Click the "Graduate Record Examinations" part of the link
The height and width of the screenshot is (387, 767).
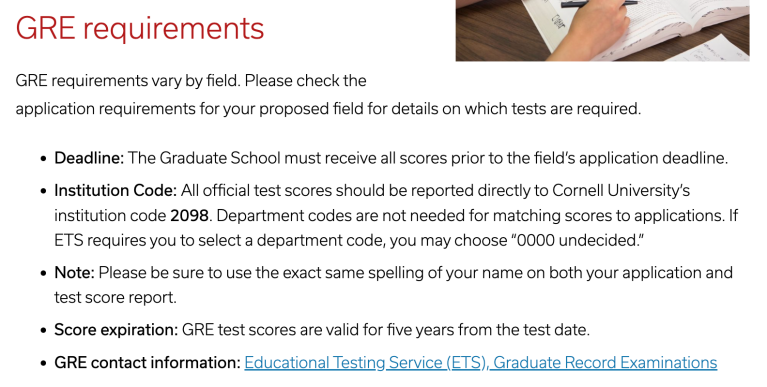pos(606,363)
